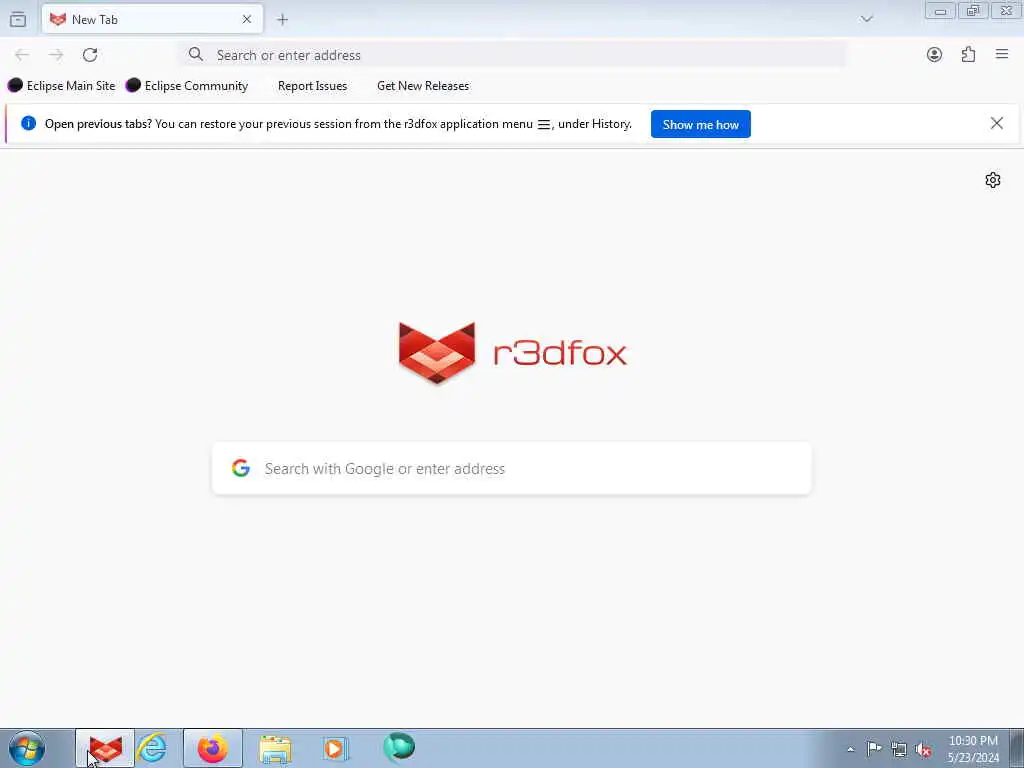Image resolution: width=1024 pixels, height=768 pixels.
Task: Open Eclipse Main Site bookmark
Action: click(x=61, y=86)
